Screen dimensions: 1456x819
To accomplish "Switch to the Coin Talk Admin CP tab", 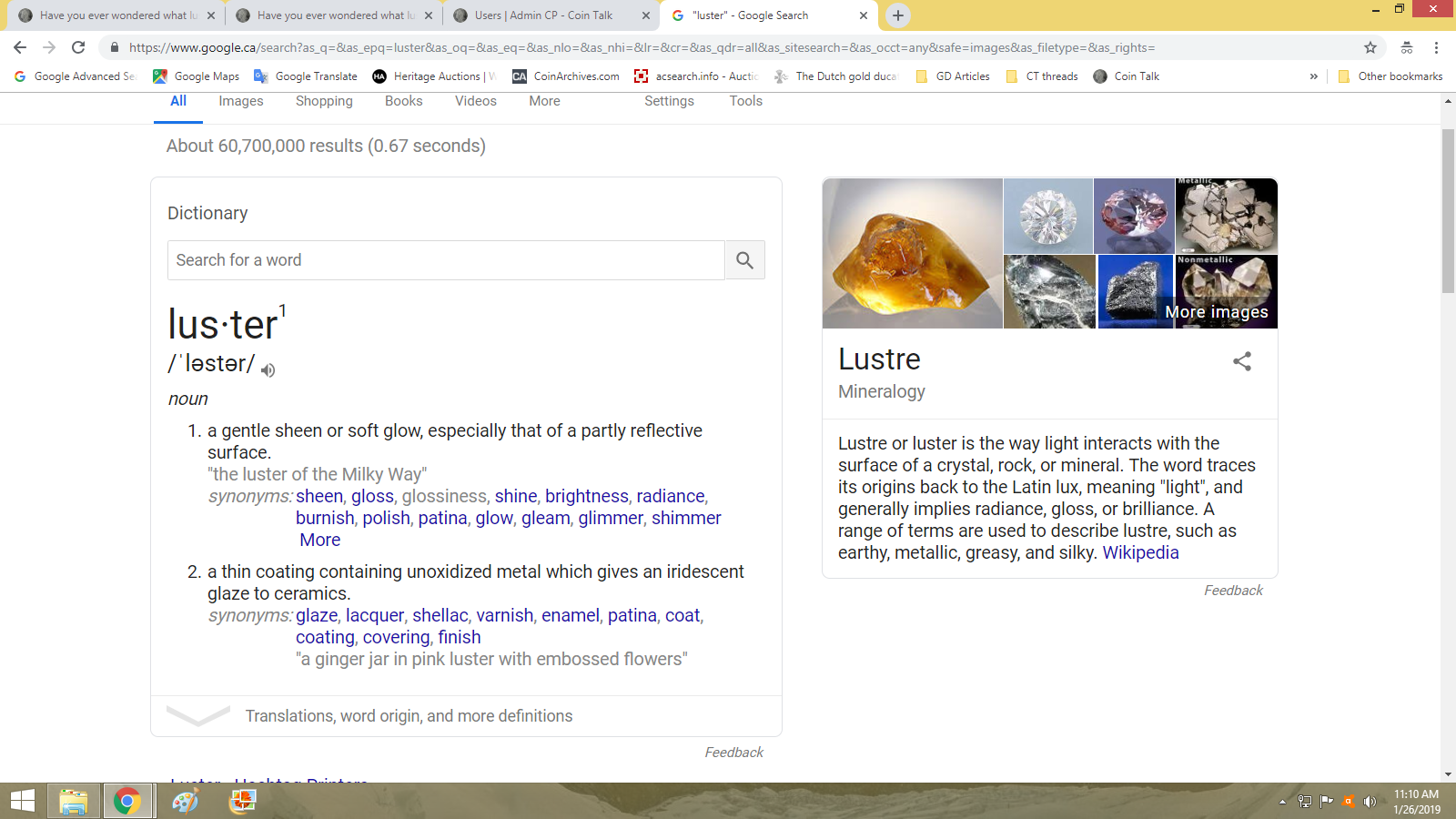I will (543, 15).
